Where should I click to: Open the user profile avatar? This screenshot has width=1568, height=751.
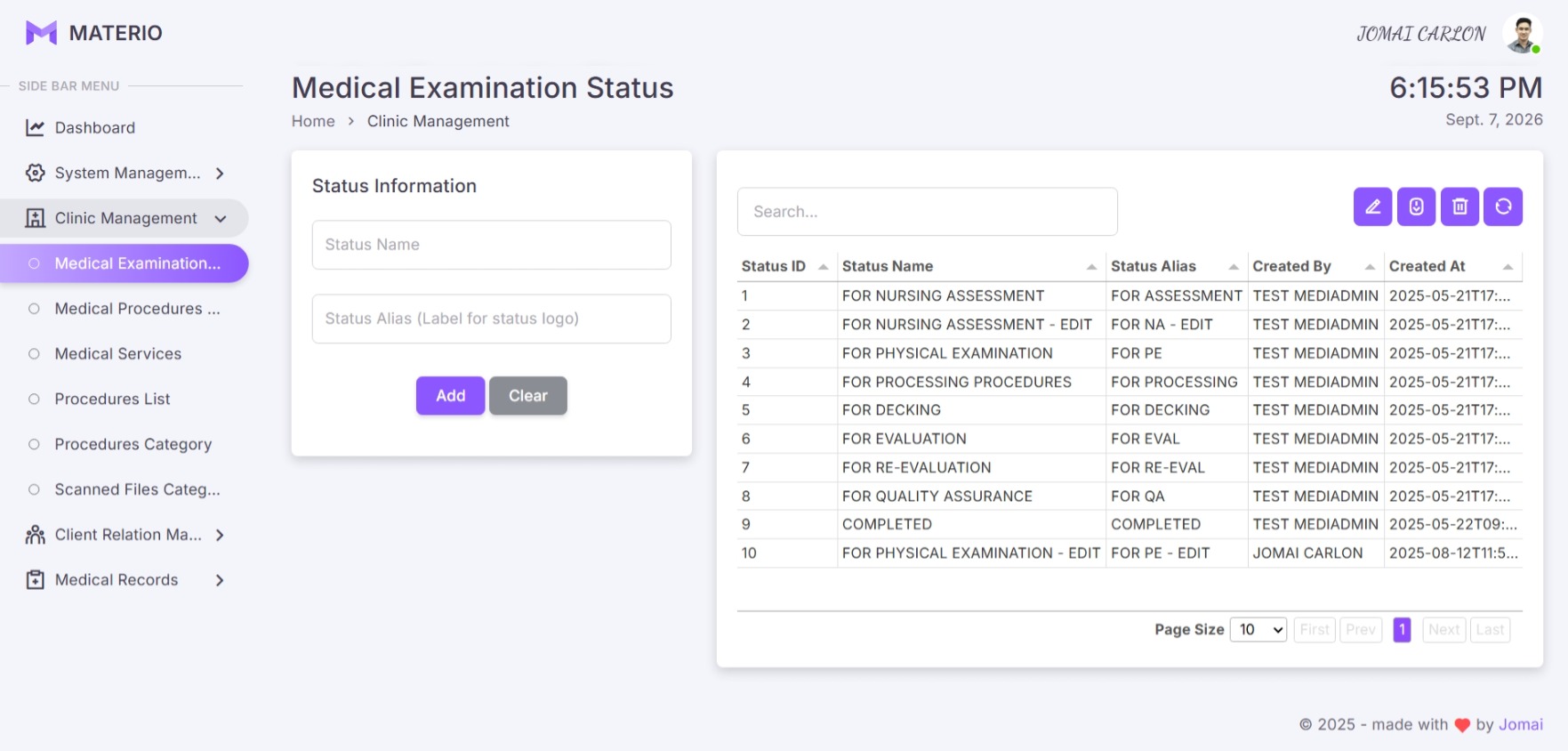click(x=1522, y=34)
